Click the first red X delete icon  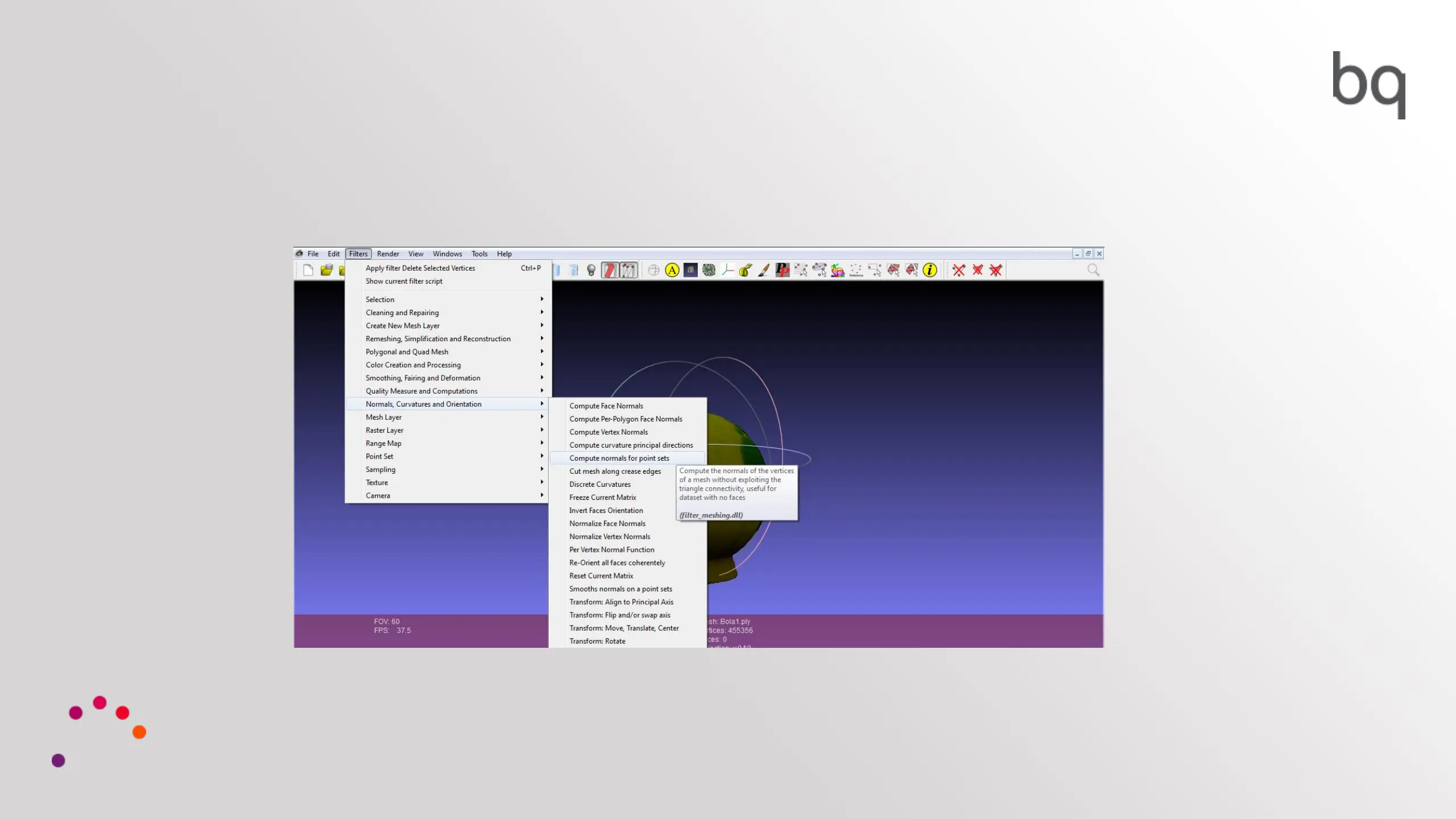(959, 270)
